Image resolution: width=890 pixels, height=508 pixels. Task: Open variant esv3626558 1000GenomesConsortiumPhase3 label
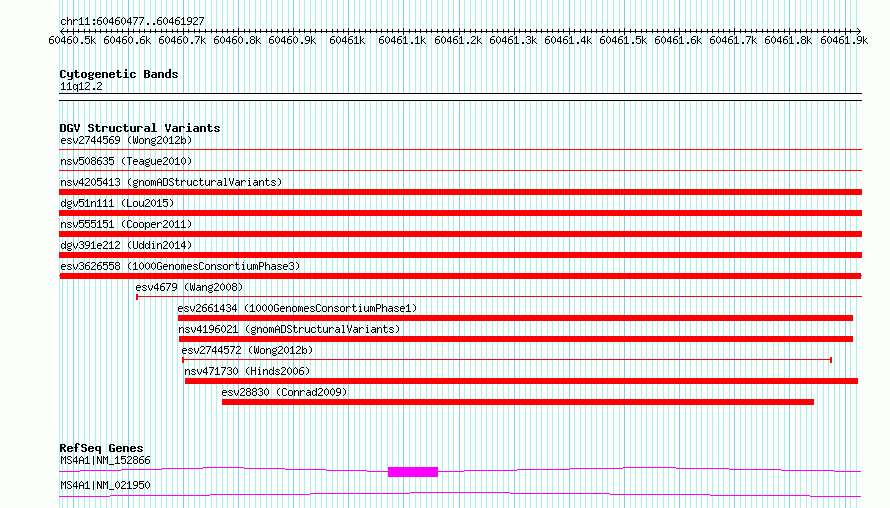pos(180,266)
